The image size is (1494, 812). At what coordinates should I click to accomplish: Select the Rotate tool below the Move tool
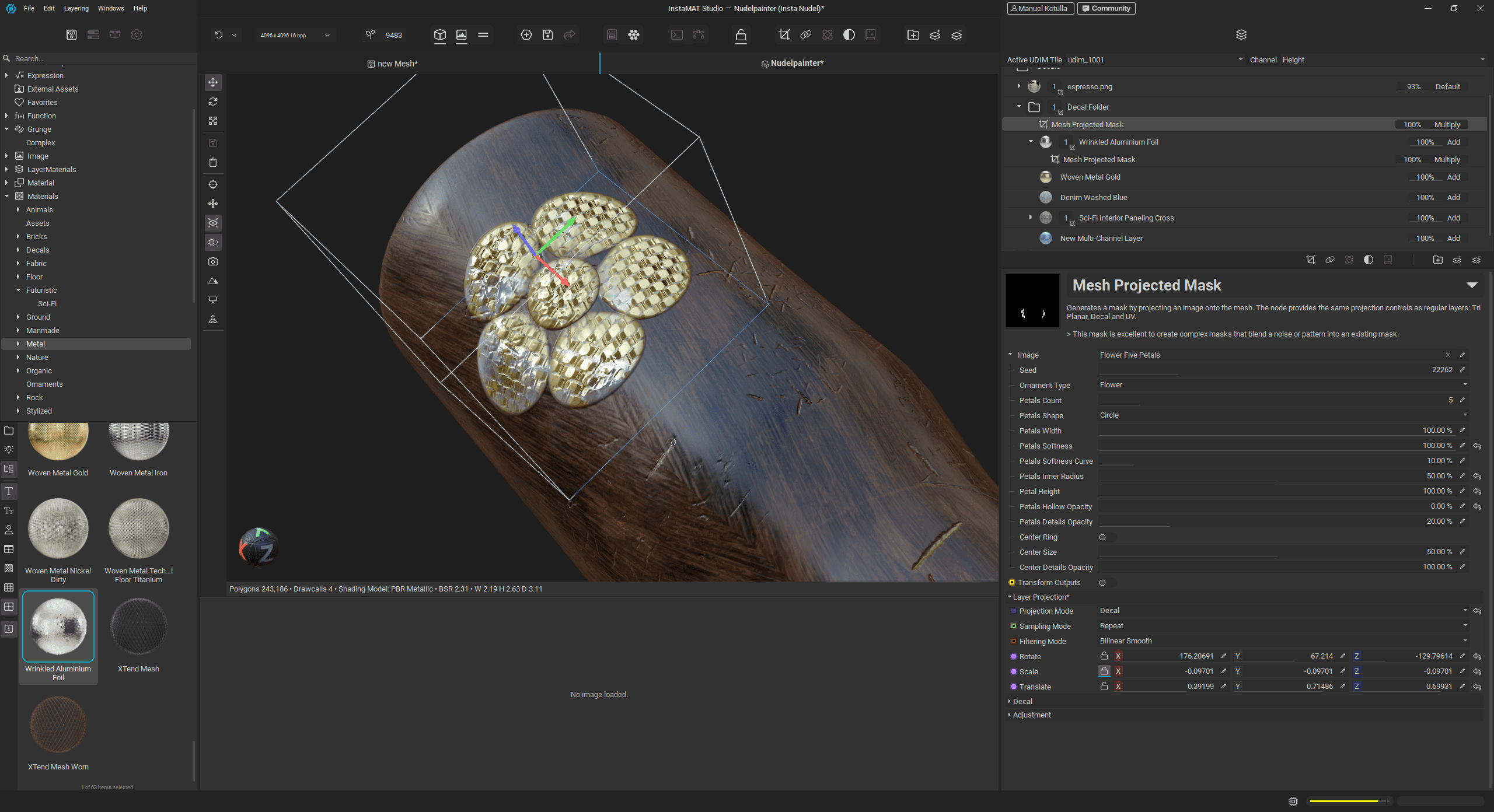tap(212, 101)
